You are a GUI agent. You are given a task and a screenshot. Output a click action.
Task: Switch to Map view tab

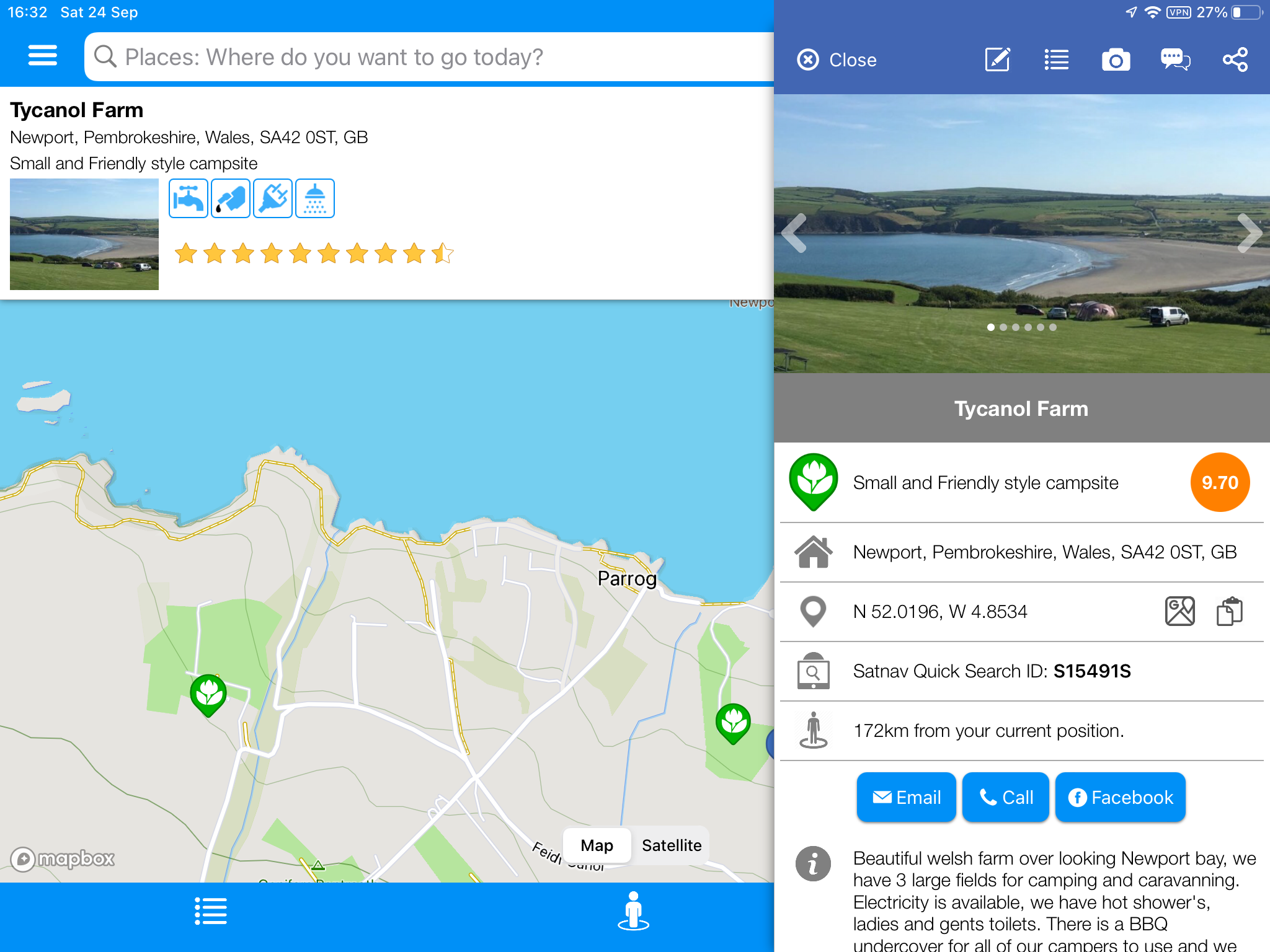tap(597, 845)
